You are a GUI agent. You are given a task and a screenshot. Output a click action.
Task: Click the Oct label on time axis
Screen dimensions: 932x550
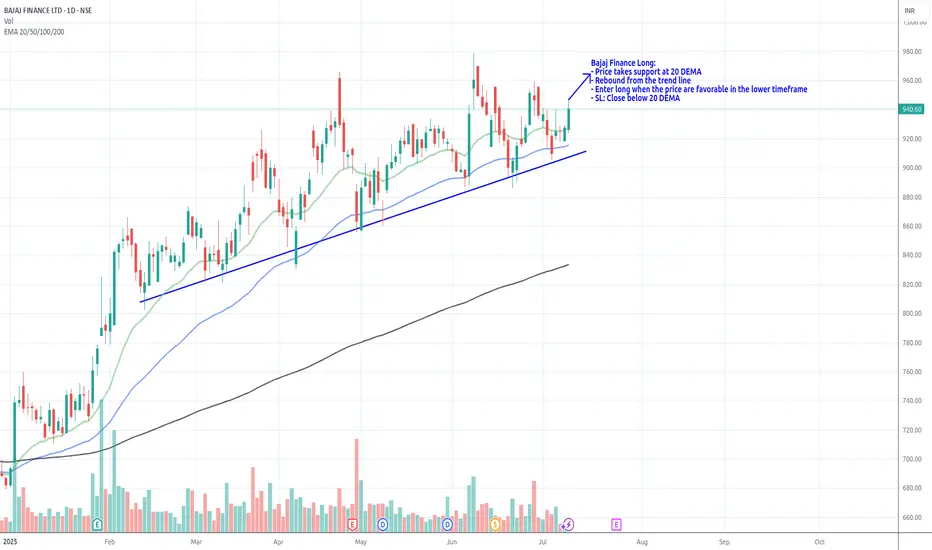point(820,542)
